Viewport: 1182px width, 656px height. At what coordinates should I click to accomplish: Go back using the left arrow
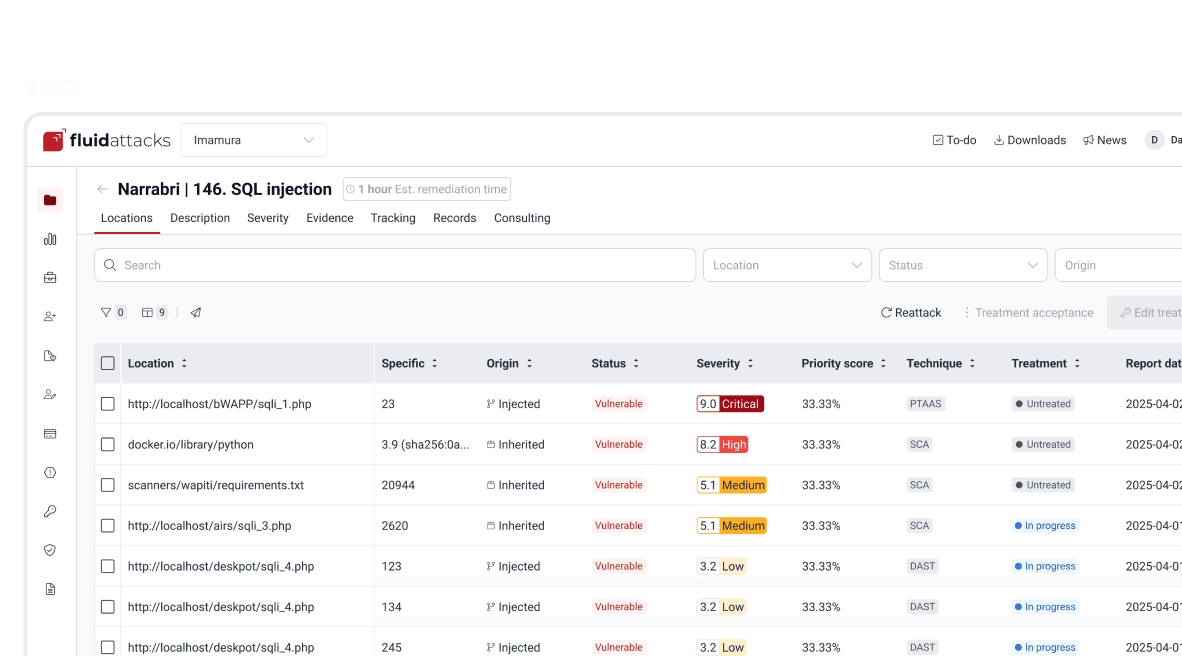(103, 189)
